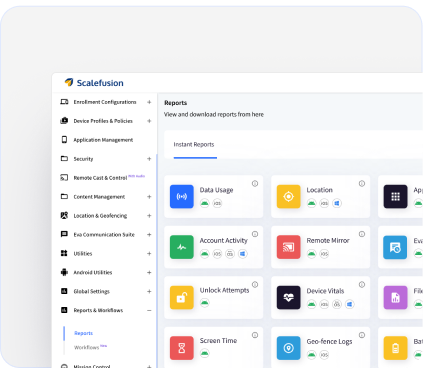Switch to the Instant Reports tab

click(194, 145)
